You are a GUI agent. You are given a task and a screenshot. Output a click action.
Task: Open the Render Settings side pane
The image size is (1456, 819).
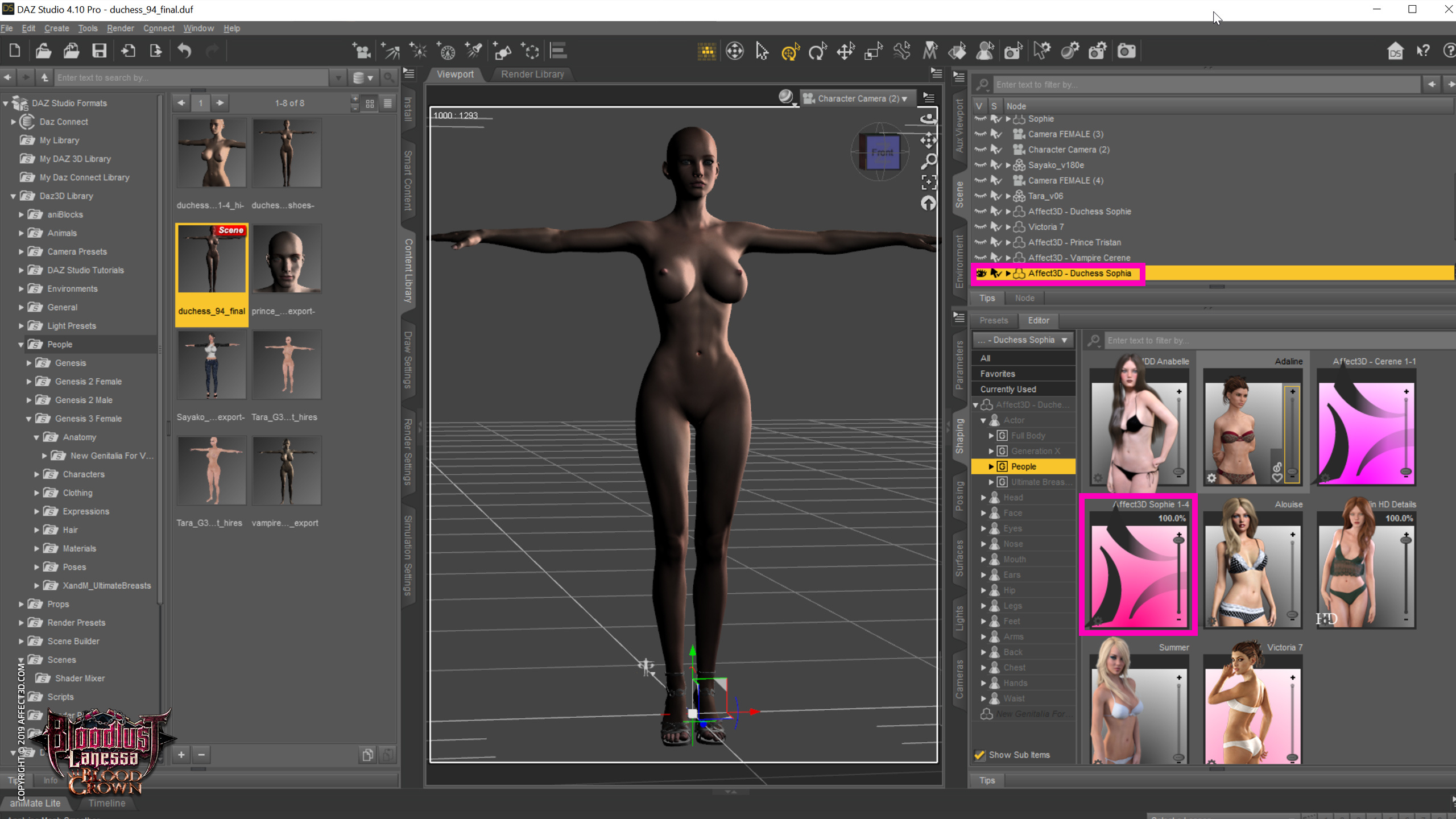tap(408, 452)
